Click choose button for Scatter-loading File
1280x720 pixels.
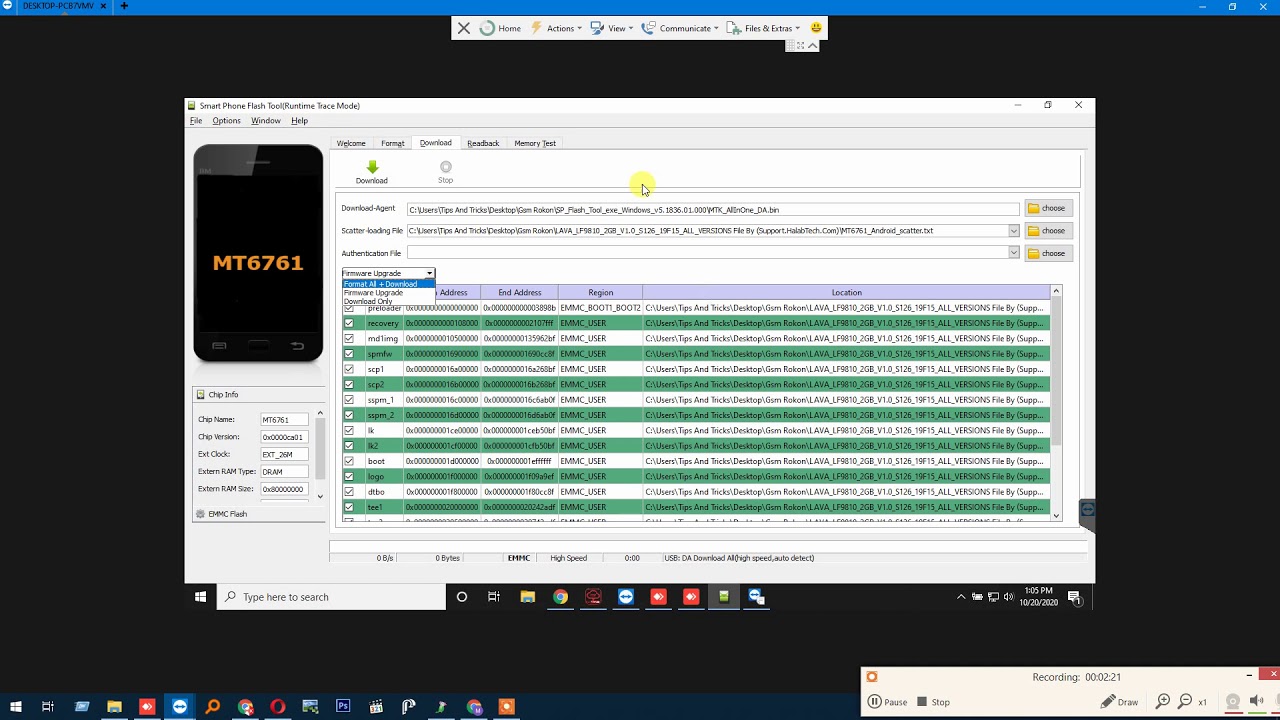pyautogui.click(x=1048, y=231)
